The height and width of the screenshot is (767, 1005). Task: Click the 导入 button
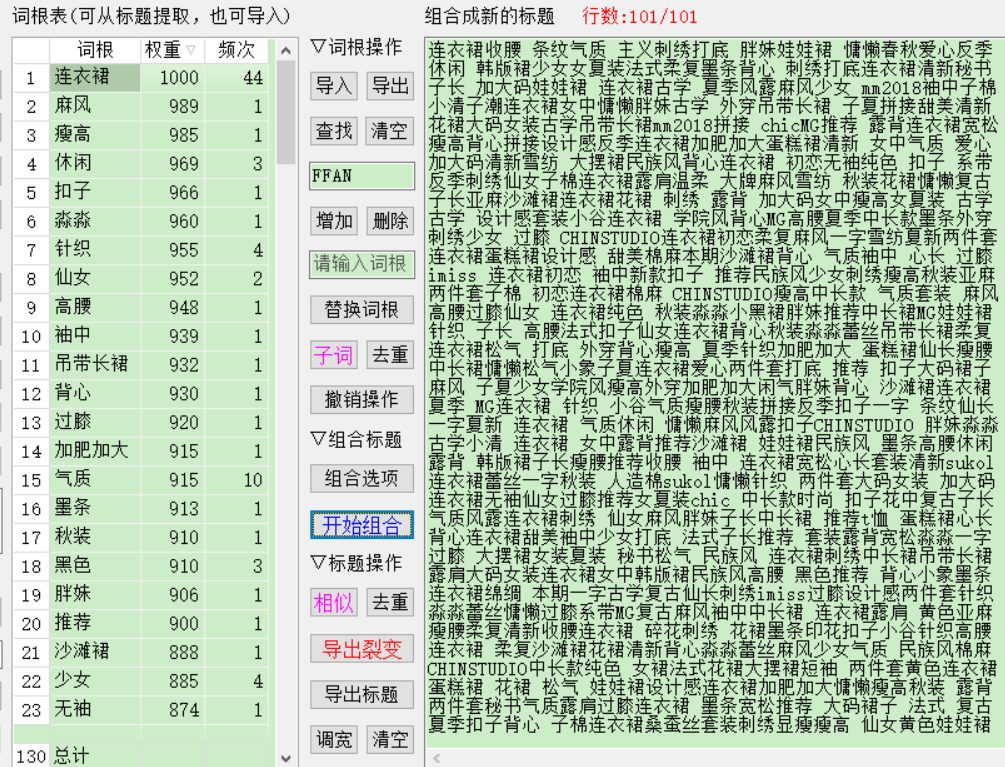tap(334, 86)
